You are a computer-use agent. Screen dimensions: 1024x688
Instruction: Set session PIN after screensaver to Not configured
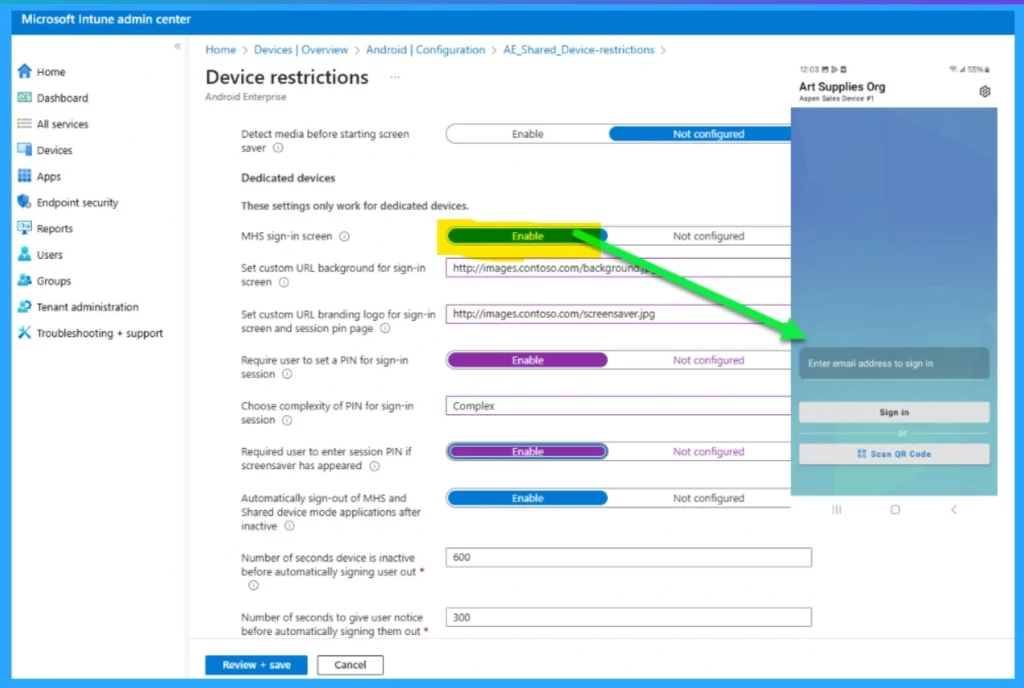tap(709, 451)
